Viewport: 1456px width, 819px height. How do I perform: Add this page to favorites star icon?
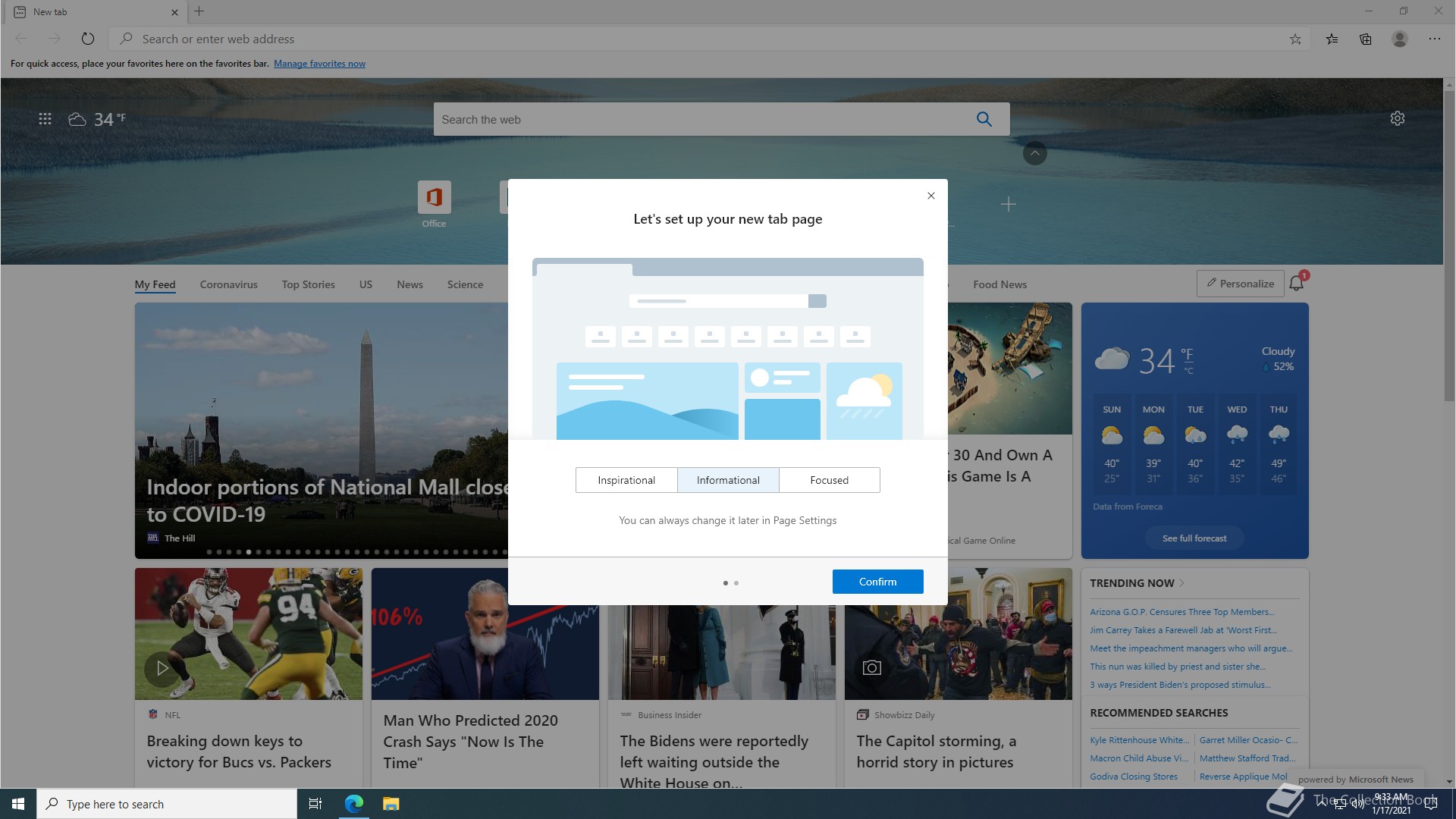(1295, 39)
